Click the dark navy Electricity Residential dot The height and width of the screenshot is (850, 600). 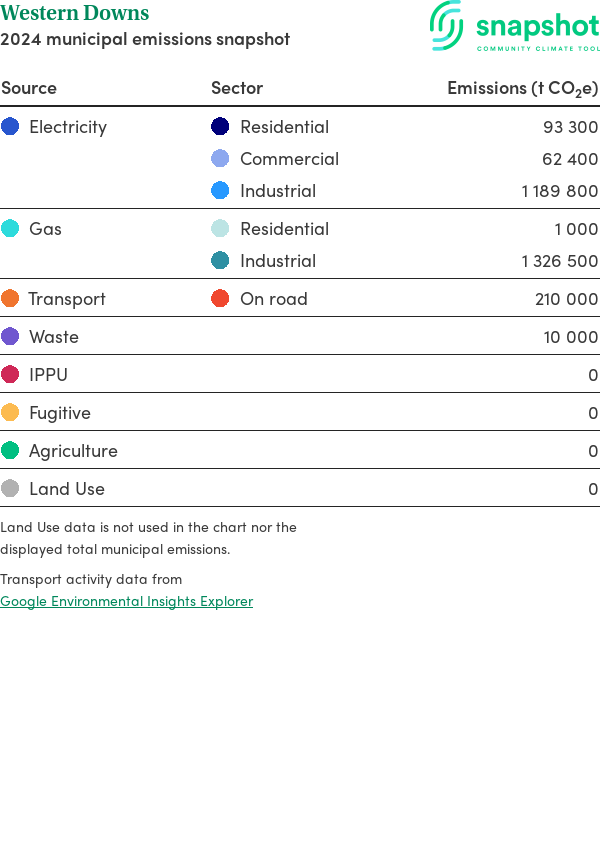(x=220, y=127)
